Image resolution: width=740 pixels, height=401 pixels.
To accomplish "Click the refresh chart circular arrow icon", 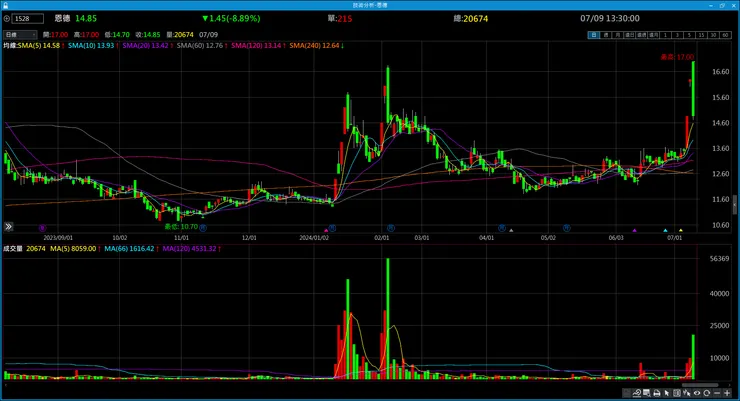I will [706, 393].
